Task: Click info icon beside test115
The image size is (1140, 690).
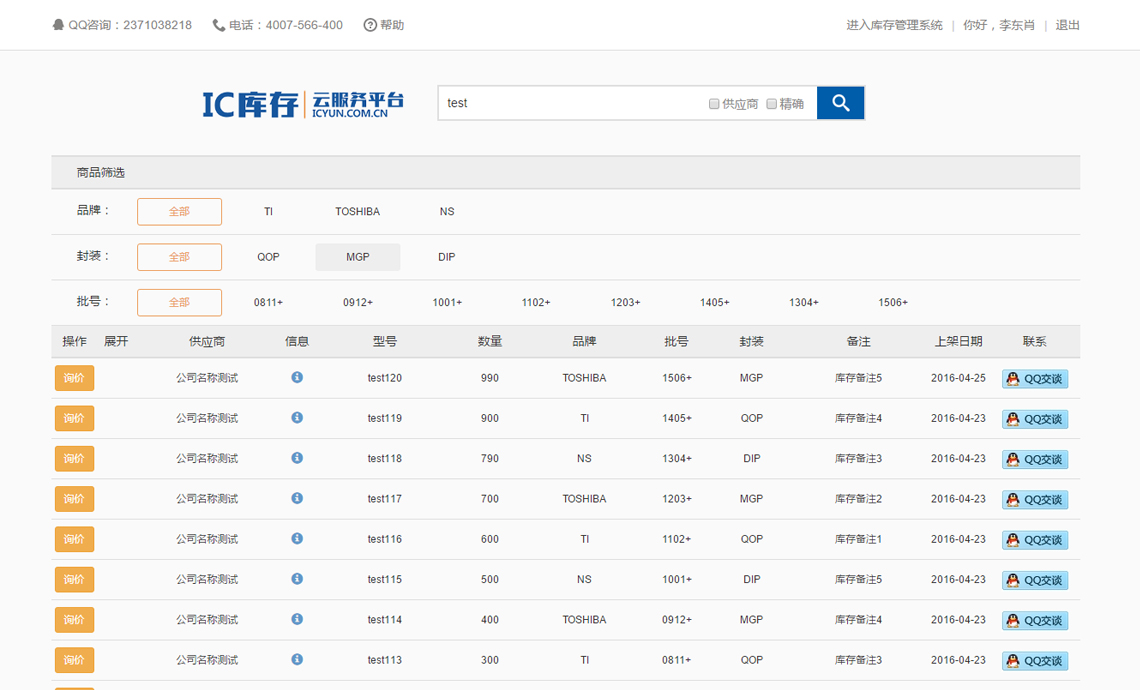Action: 297,579
